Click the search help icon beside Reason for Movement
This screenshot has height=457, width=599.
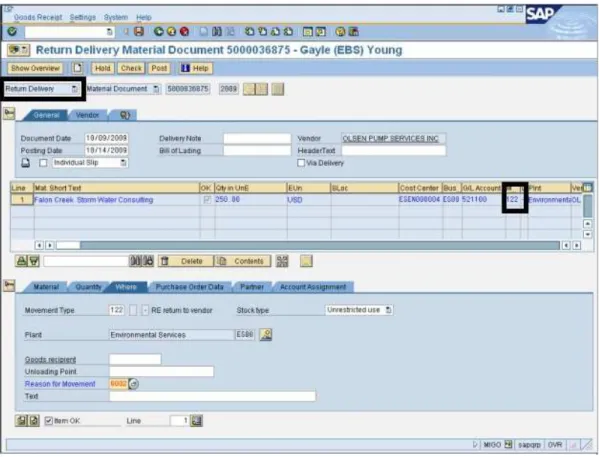point(133,384)
